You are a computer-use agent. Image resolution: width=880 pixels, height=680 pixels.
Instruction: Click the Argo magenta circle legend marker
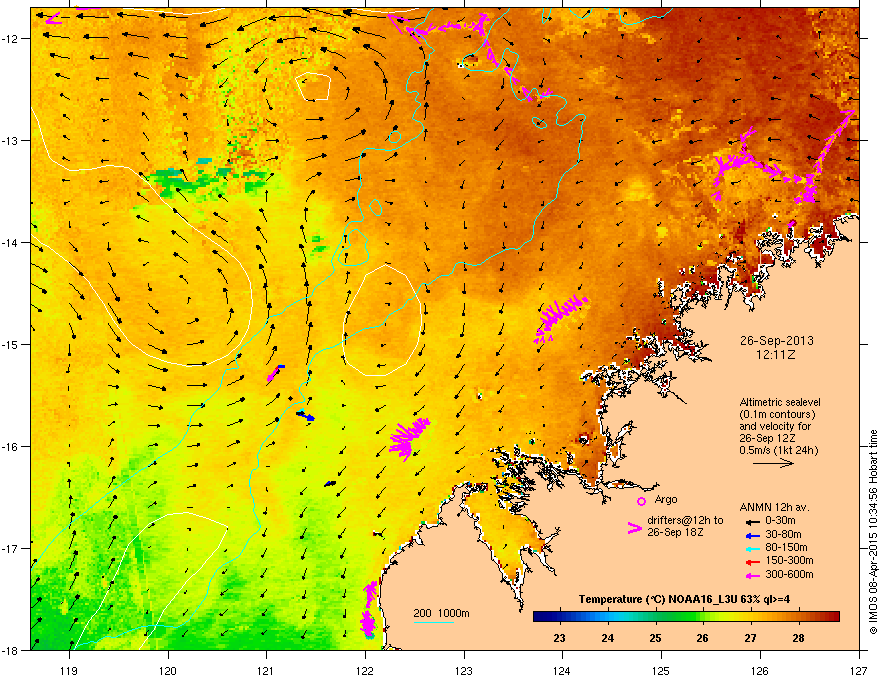(641, 501)
